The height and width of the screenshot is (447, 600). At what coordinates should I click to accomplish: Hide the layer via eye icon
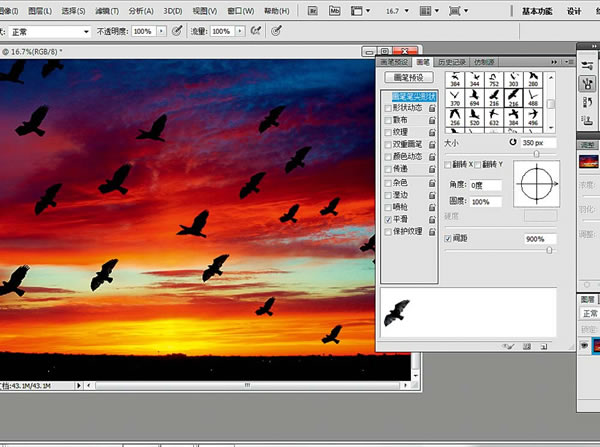tap(584, 345)
